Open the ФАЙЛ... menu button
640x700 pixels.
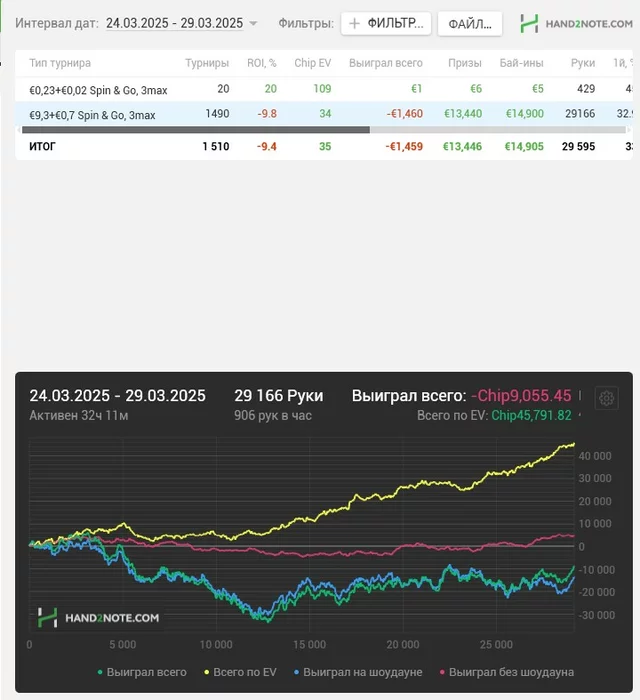(470, 24)
